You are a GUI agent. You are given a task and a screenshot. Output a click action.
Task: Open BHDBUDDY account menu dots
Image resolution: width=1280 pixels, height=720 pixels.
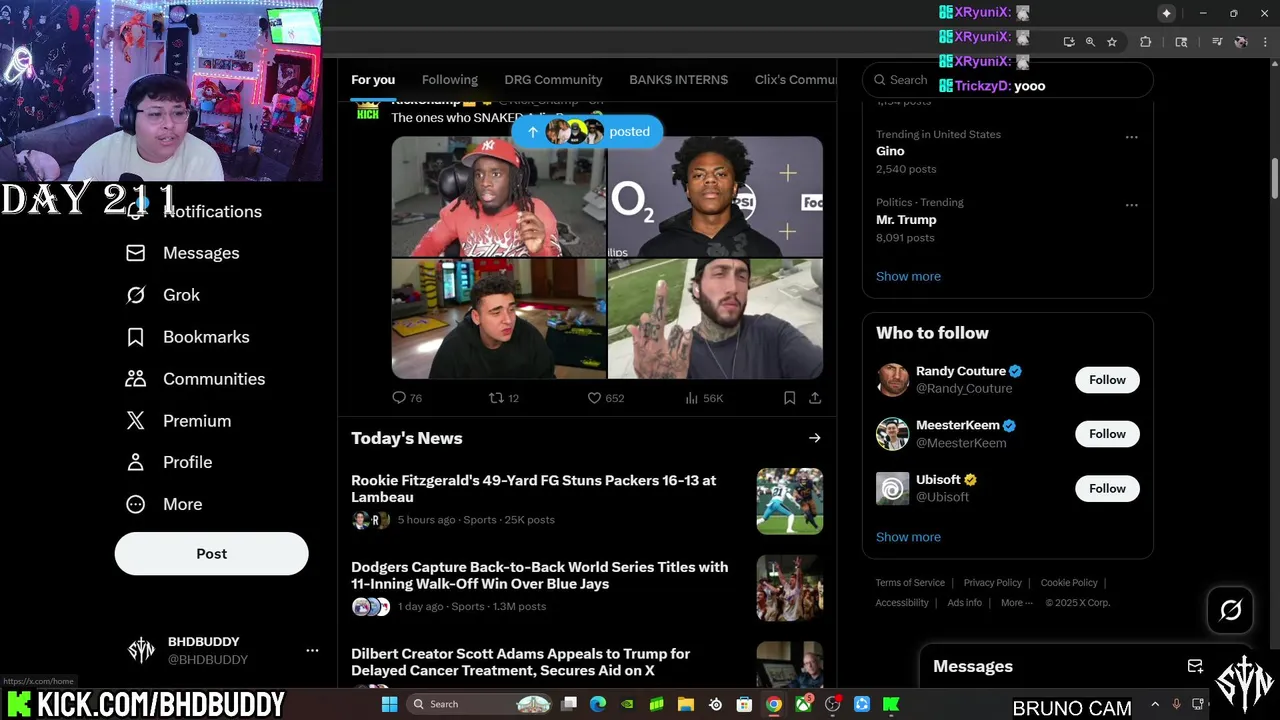point(312,650)
